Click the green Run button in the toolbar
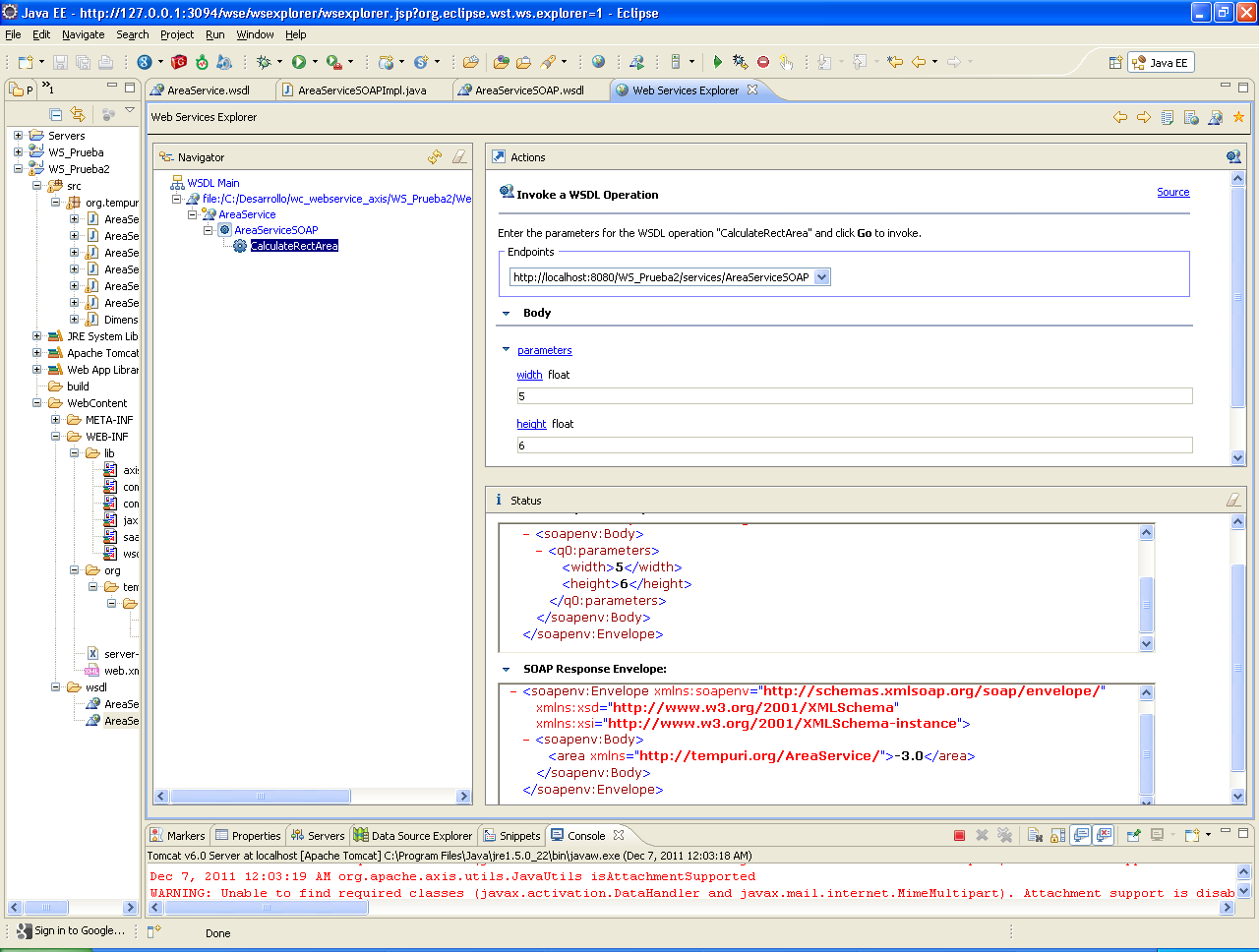1259x952 pixels. click(x=299, y=62)
